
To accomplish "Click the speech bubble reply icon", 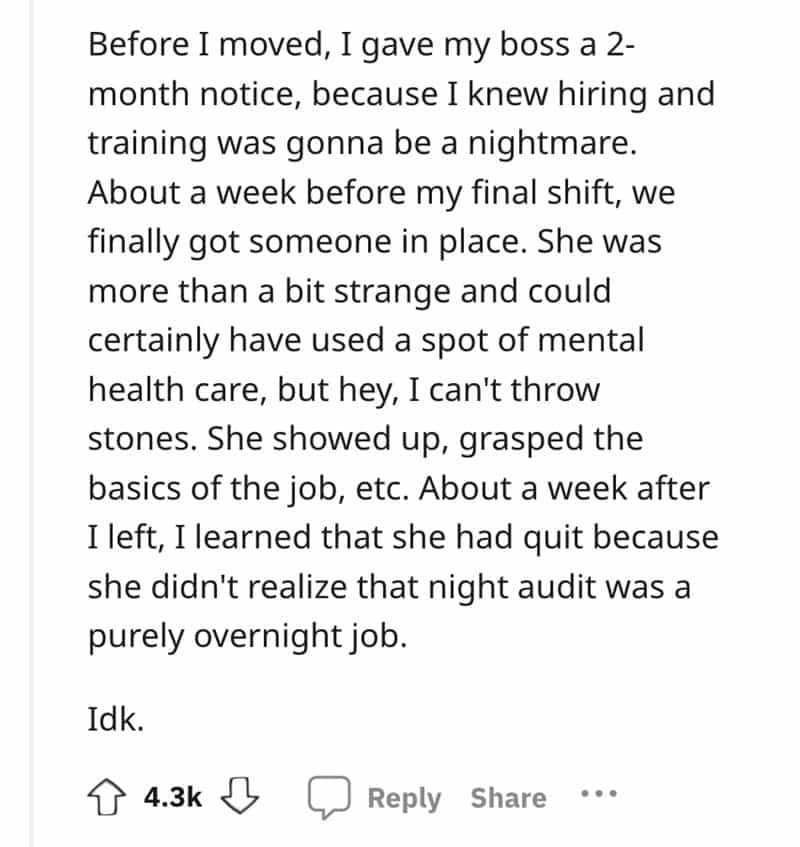I will click(x=328, y=798).
